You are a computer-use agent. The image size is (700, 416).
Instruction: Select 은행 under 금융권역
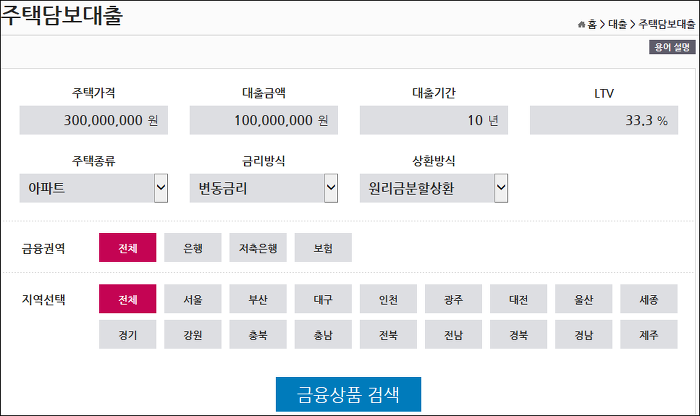(x=193, y=247)
